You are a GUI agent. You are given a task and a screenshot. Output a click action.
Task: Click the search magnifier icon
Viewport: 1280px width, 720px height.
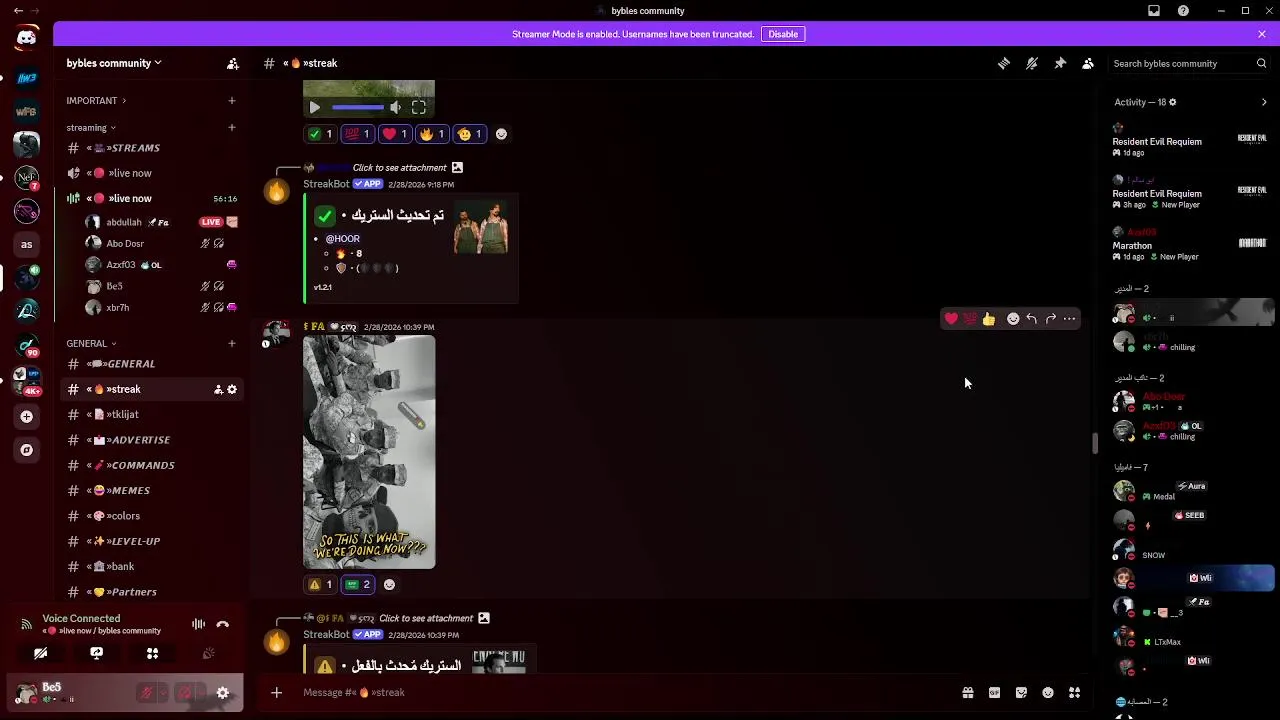click(1261, 63)
